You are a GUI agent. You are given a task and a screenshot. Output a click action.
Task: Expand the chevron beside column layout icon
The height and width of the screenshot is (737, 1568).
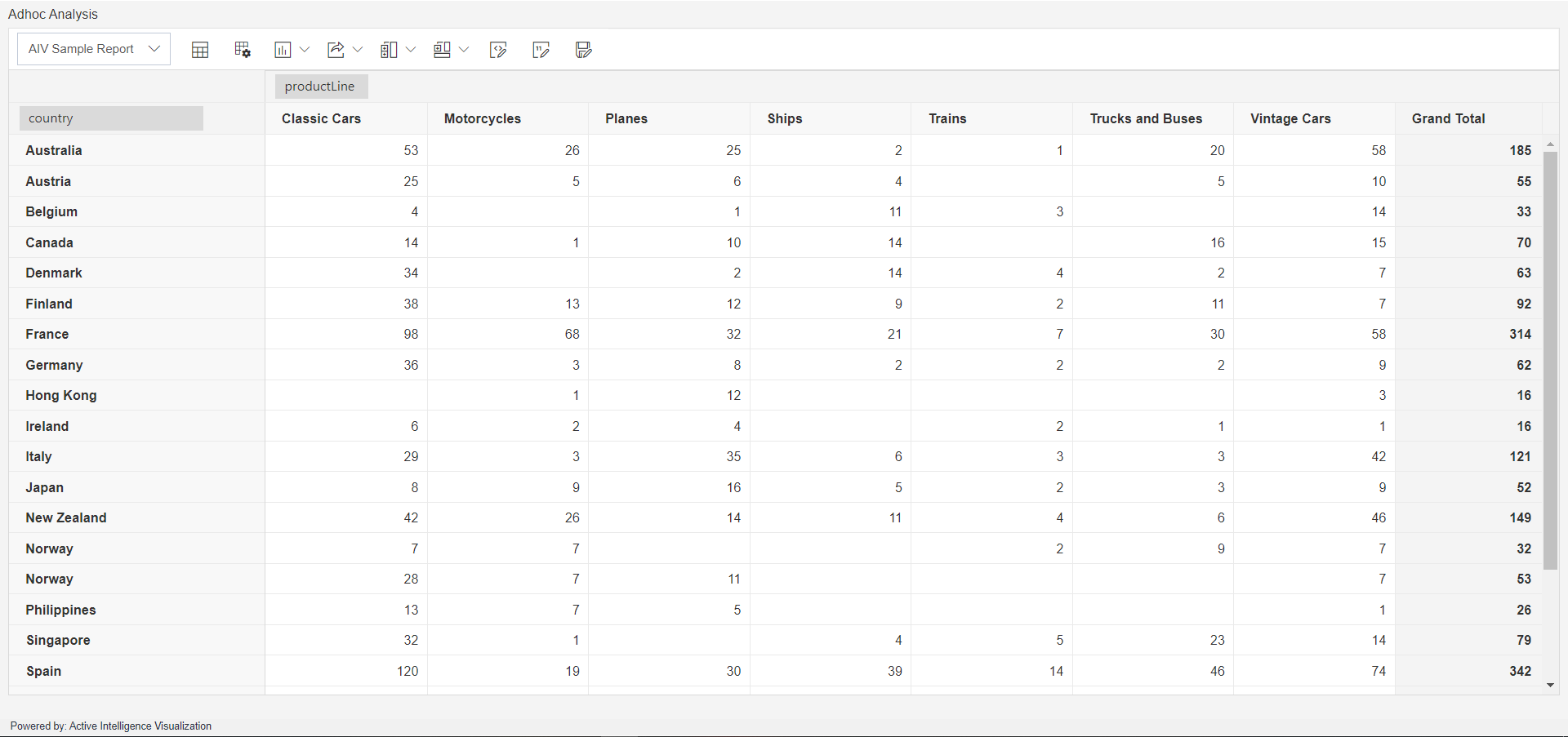[411, 50]
